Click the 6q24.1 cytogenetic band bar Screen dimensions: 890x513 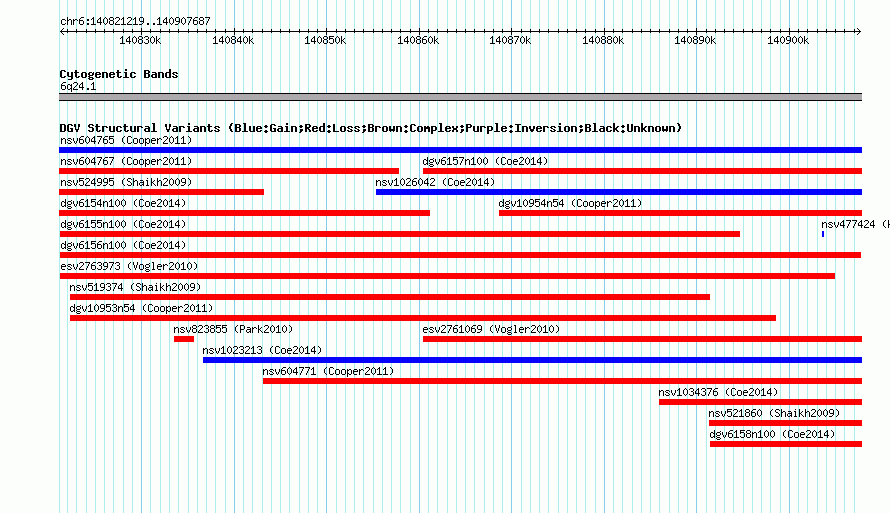(x=460, y=97)
